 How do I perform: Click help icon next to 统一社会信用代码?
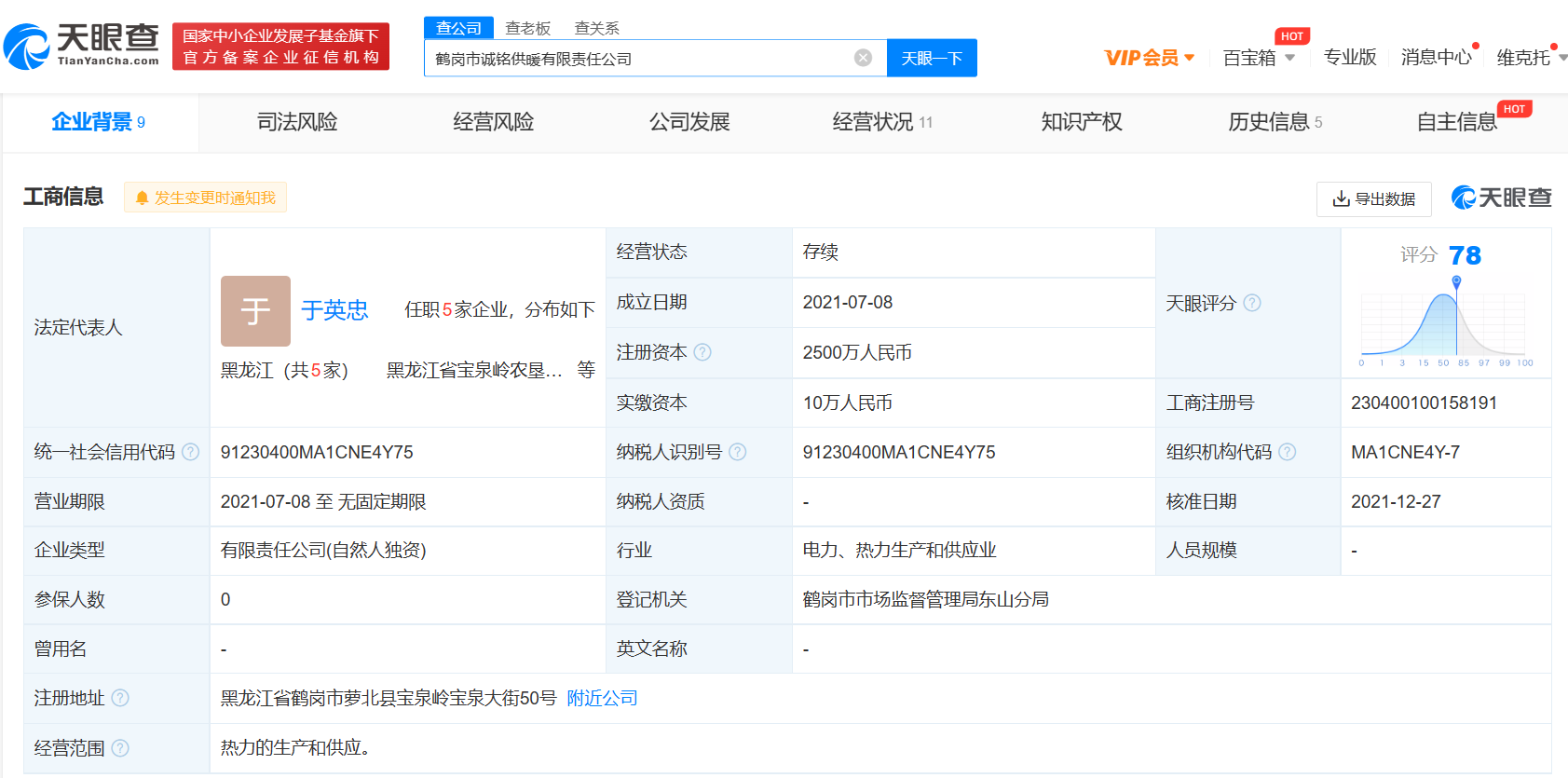(x=191, y=452)
